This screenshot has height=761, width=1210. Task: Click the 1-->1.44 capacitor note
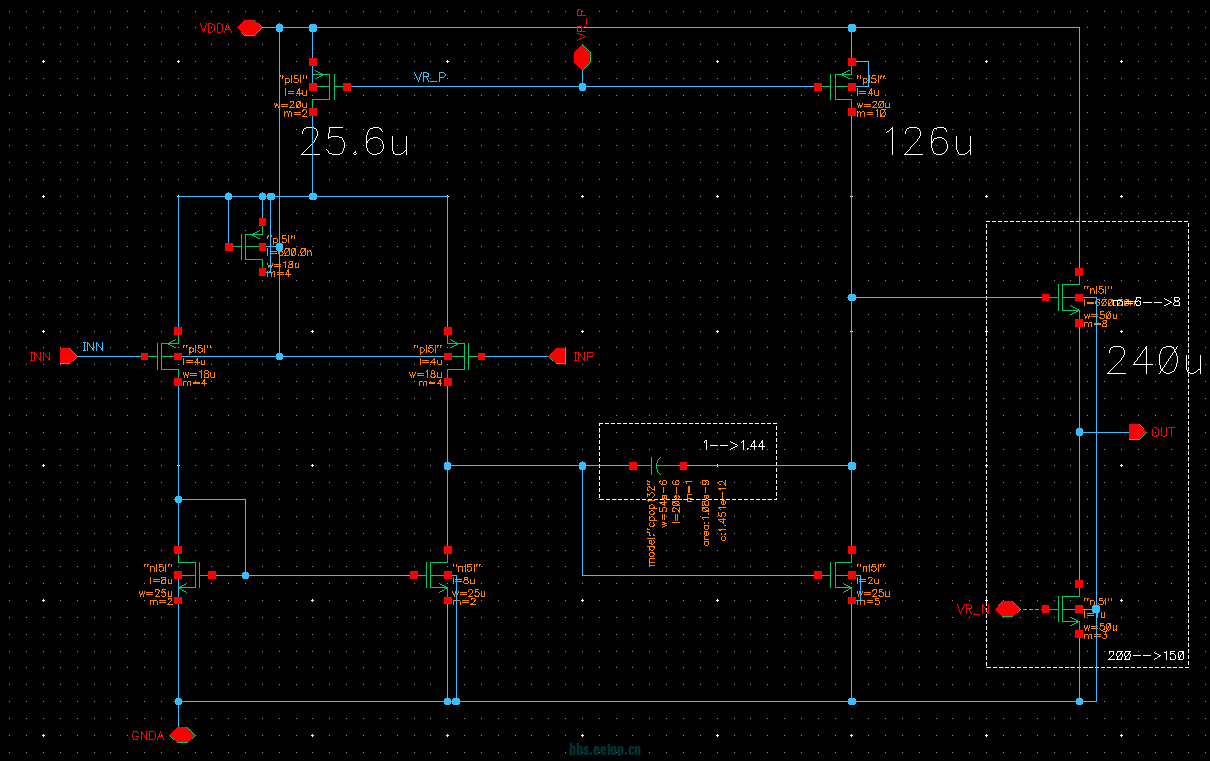click(734, 445)
